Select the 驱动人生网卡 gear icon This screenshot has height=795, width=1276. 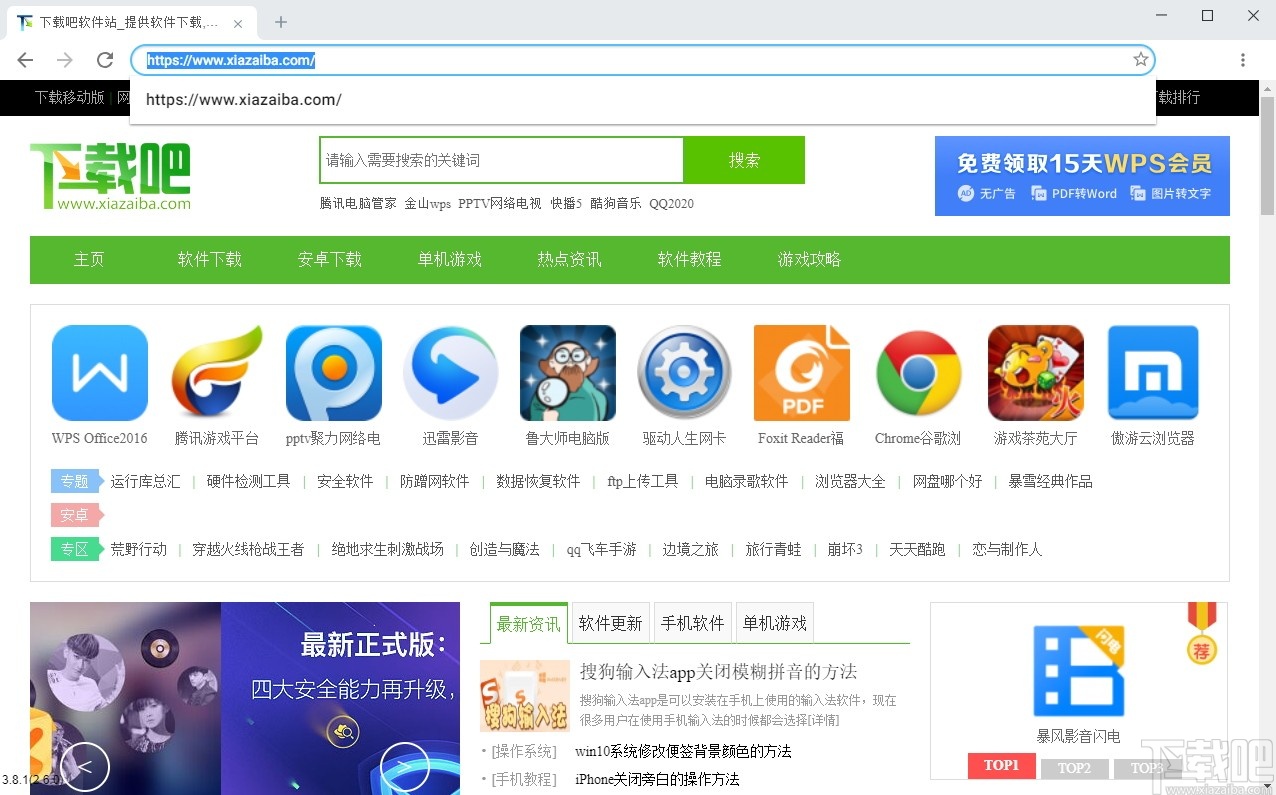[x=684, y=372]
